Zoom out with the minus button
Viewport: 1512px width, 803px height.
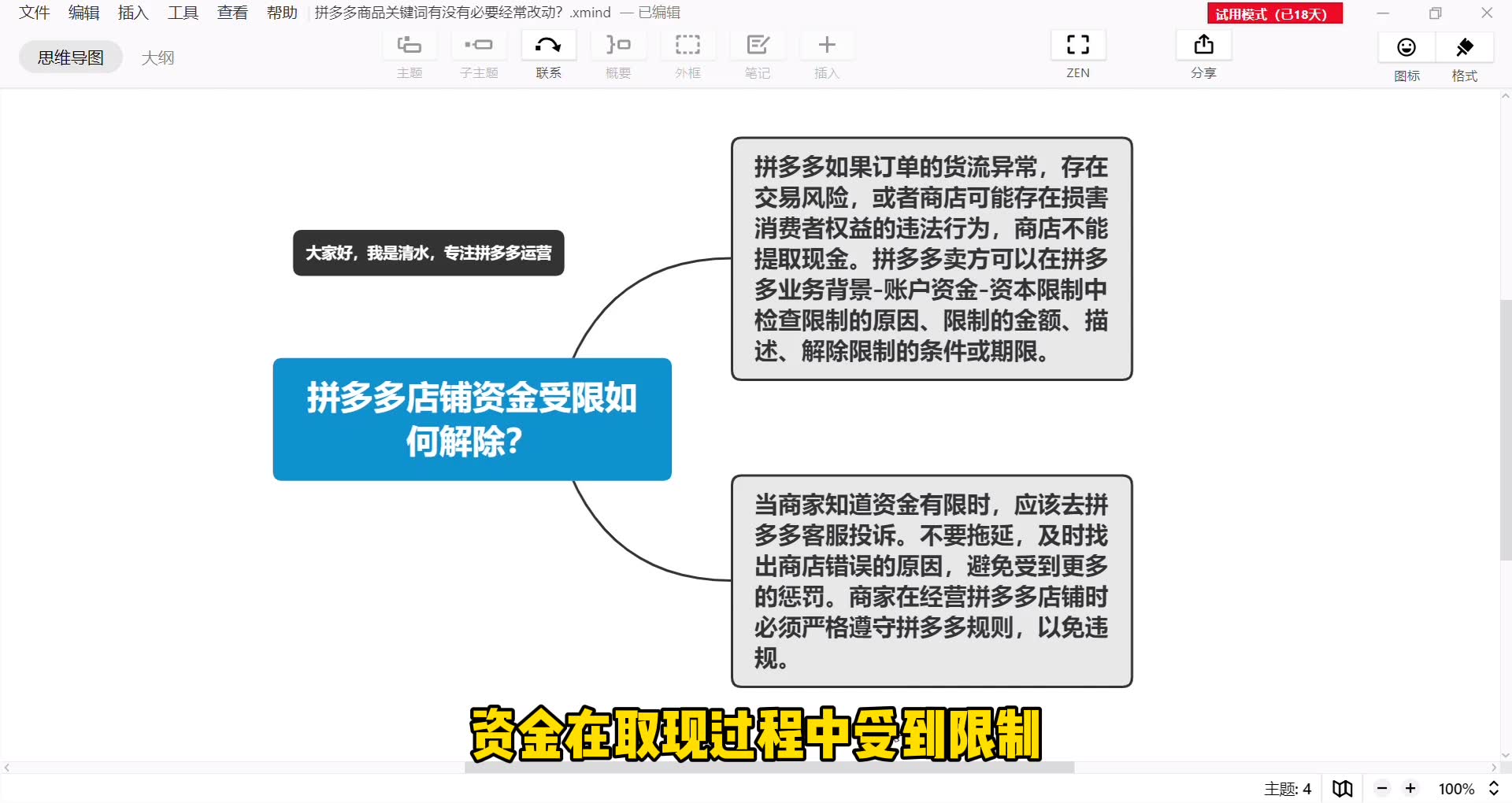click(x=1382, y=788)
